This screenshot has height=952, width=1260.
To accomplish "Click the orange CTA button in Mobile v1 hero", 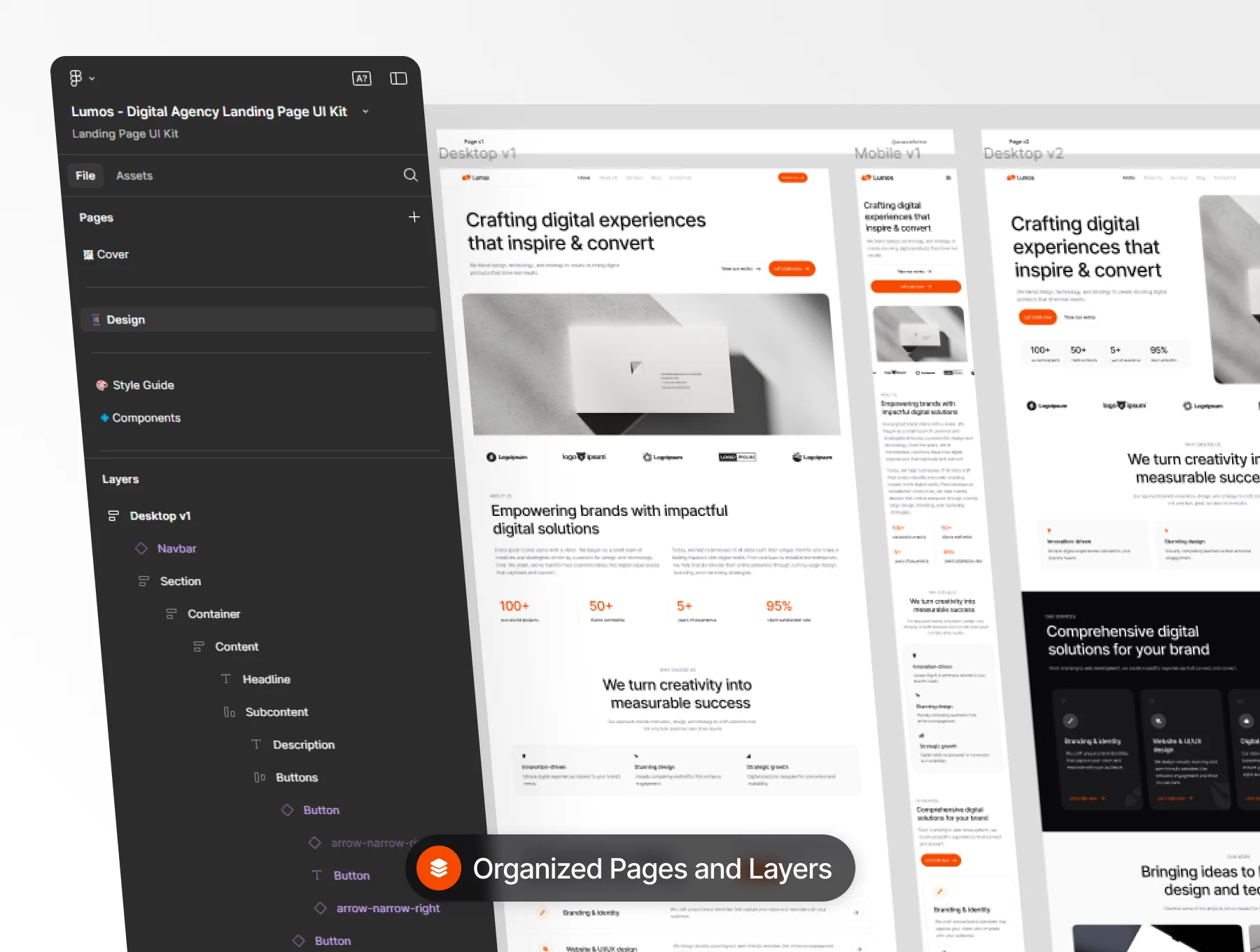I will point(916,286).
